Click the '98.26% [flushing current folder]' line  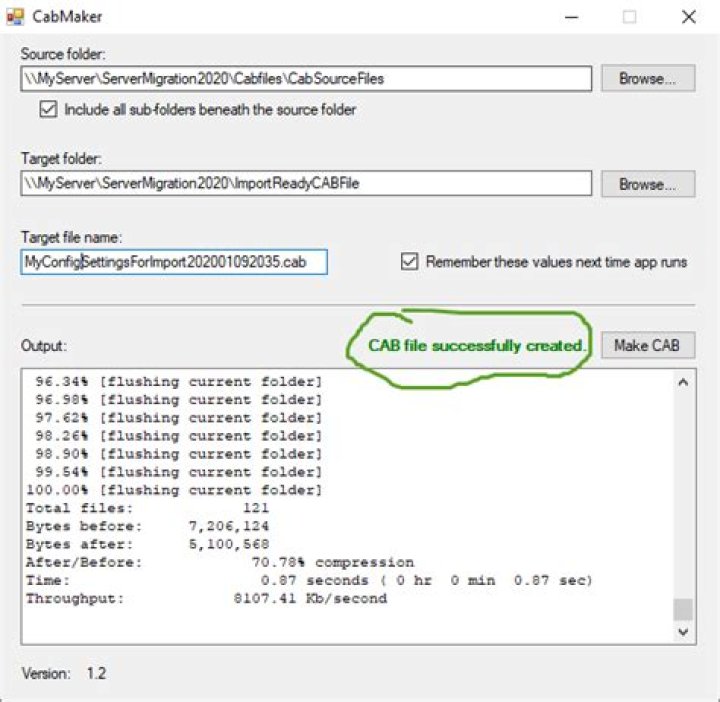pos(179,436)
